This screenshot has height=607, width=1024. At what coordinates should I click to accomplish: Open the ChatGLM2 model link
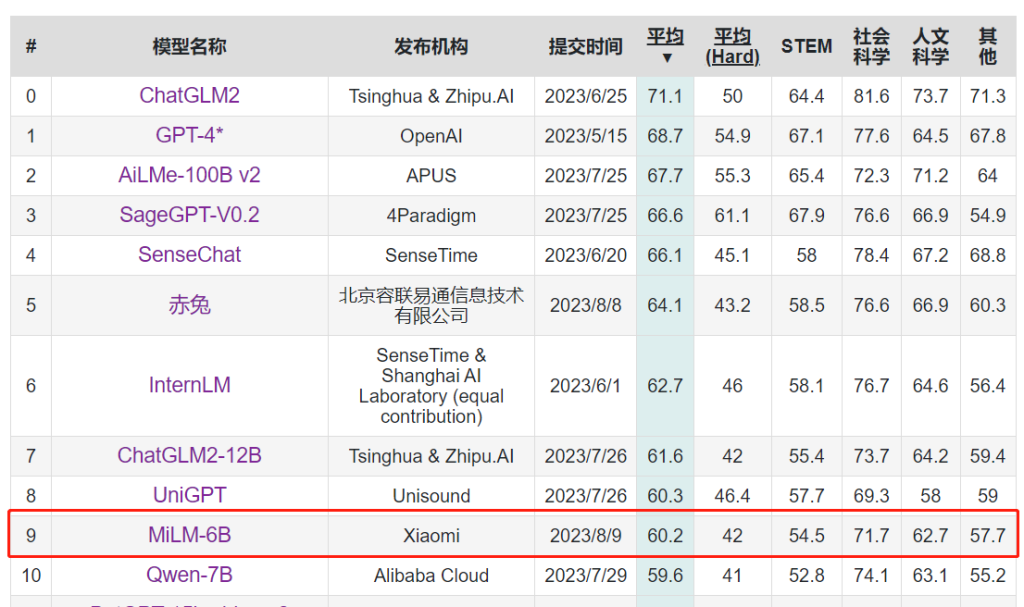189,96
